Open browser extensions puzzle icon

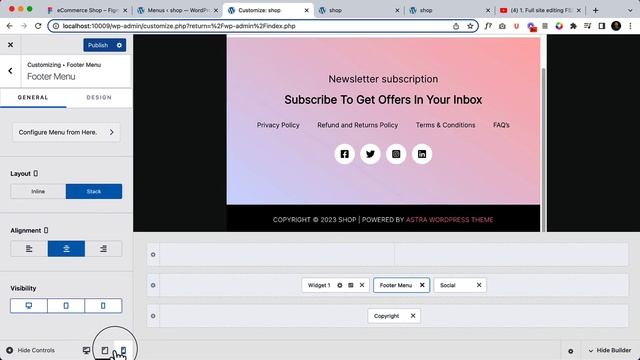tap(573, 26)
